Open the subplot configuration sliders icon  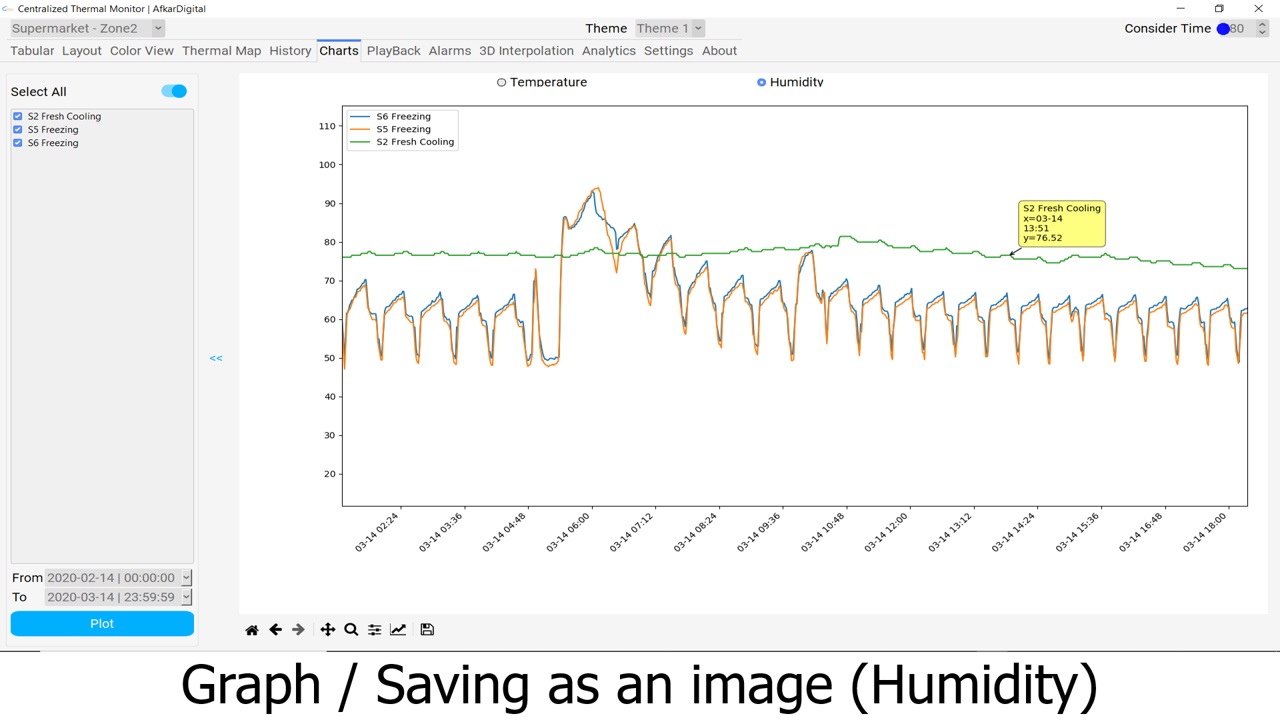[x=374, y=630]
